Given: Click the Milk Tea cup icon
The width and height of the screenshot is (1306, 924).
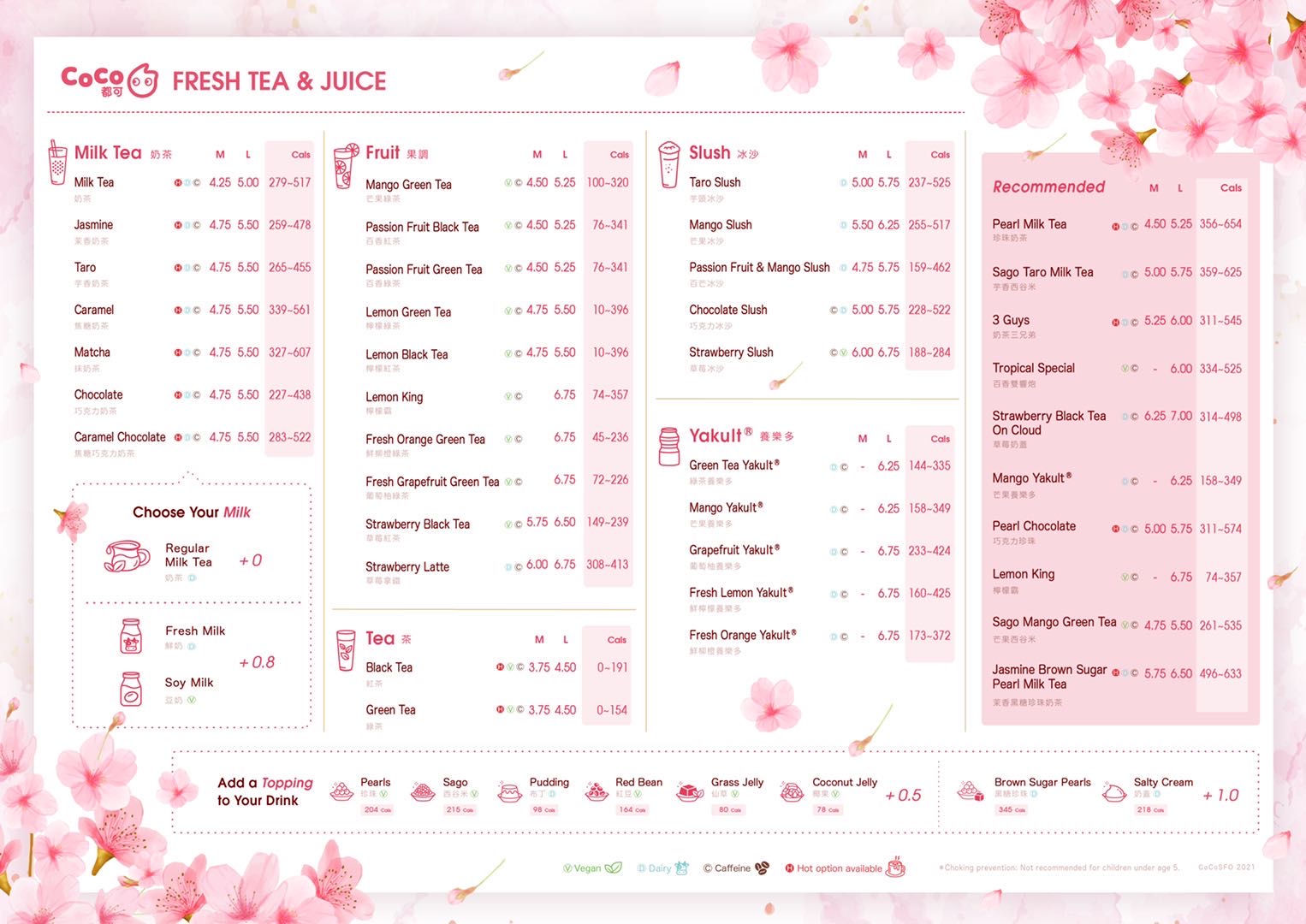Looking at the screenshot, I should coord(57,163).
